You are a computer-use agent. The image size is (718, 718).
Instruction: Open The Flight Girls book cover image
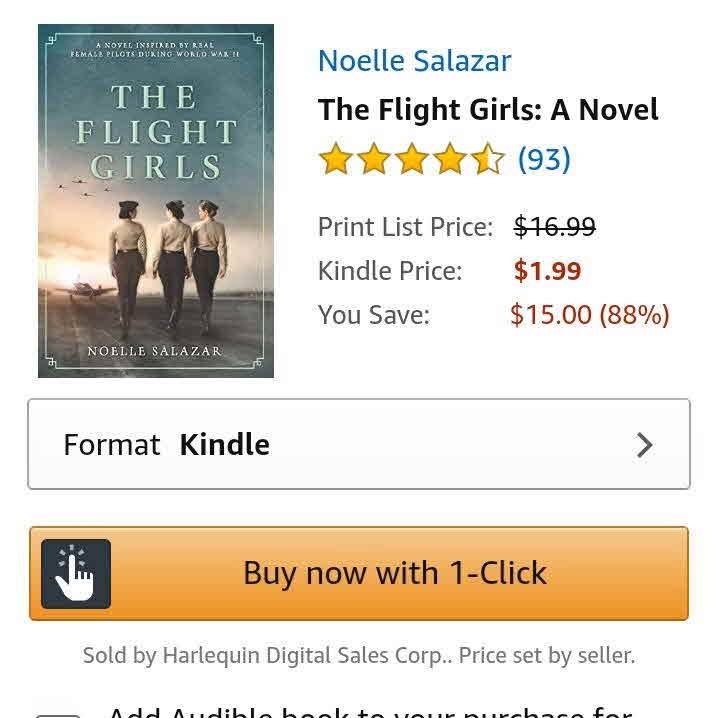pyautogui.click(x=156, y=201)
